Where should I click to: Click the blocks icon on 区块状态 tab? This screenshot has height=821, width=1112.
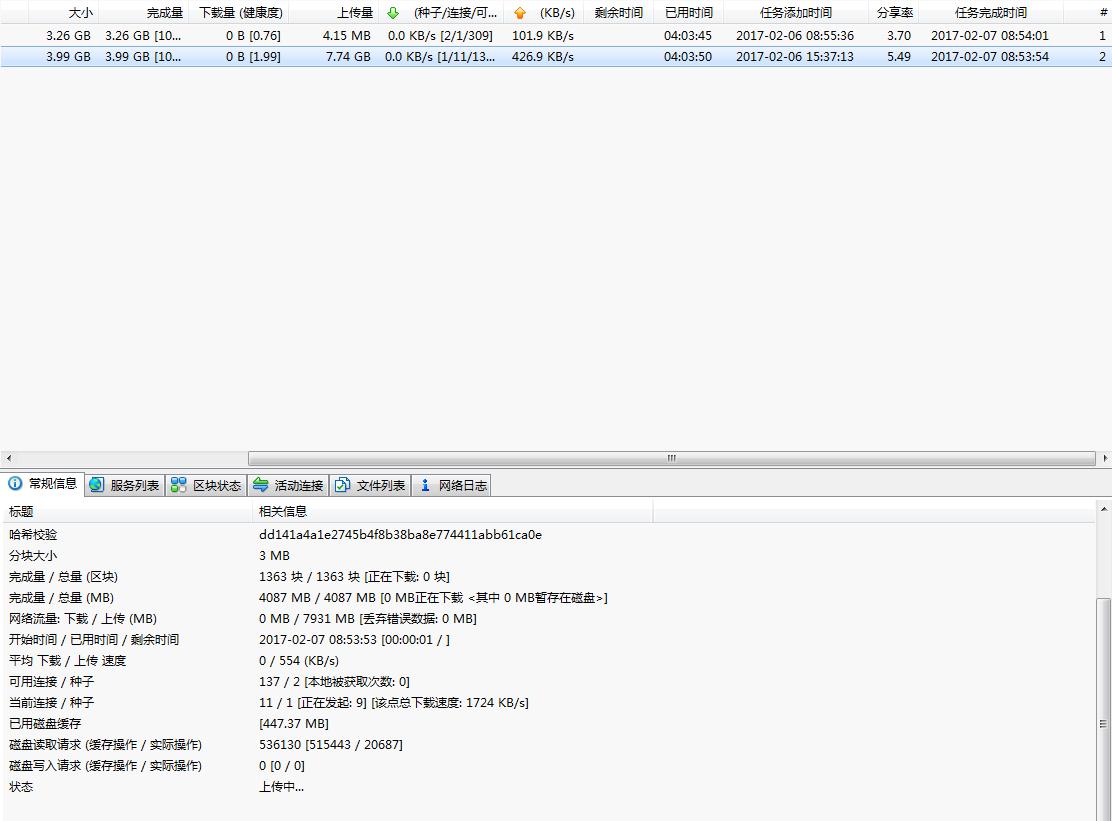pyautogui.click(x=179, y=485)
